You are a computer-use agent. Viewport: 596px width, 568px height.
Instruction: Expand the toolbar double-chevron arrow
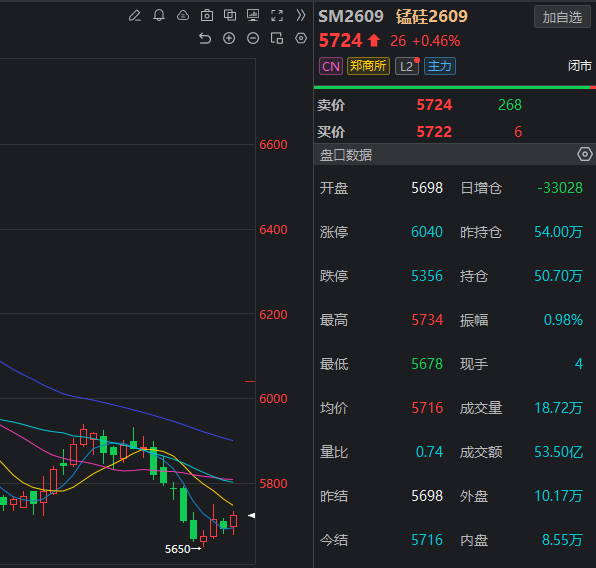pyautogui.click(x=301, y=15)
